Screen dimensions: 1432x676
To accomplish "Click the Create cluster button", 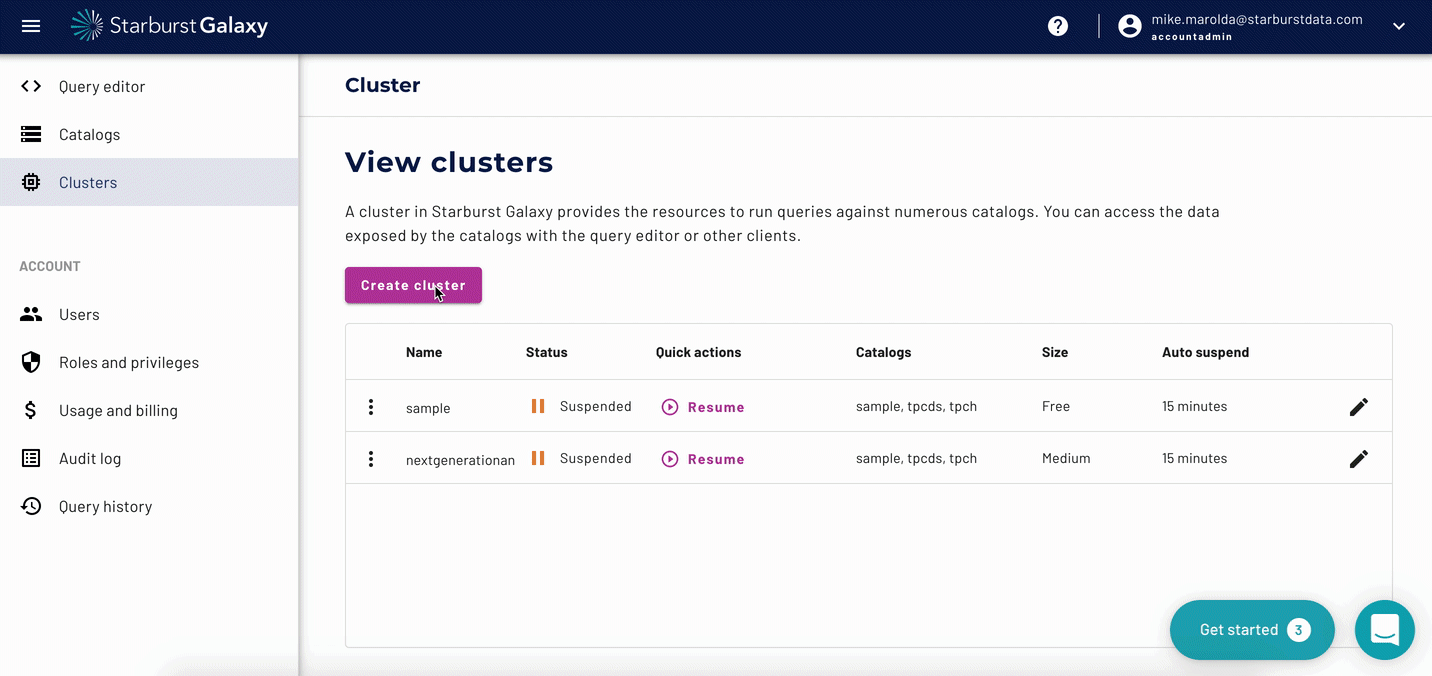I will coord(413,285).
